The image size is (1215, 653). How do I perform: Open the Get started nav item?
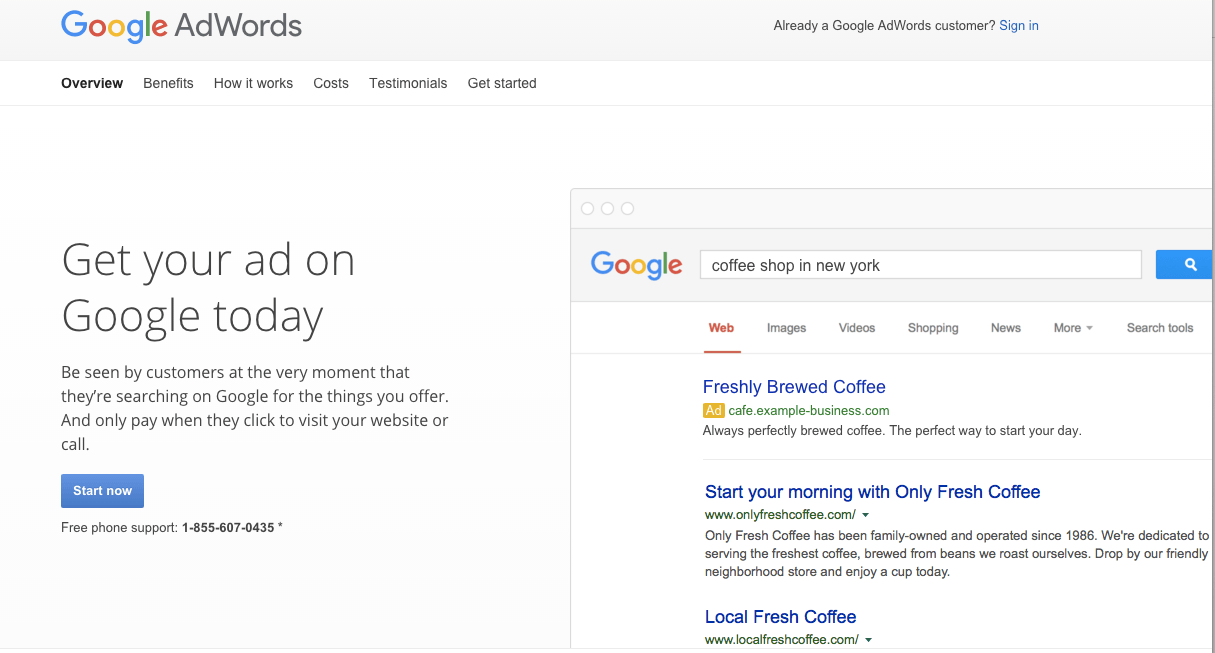click(x=502, y=83)
